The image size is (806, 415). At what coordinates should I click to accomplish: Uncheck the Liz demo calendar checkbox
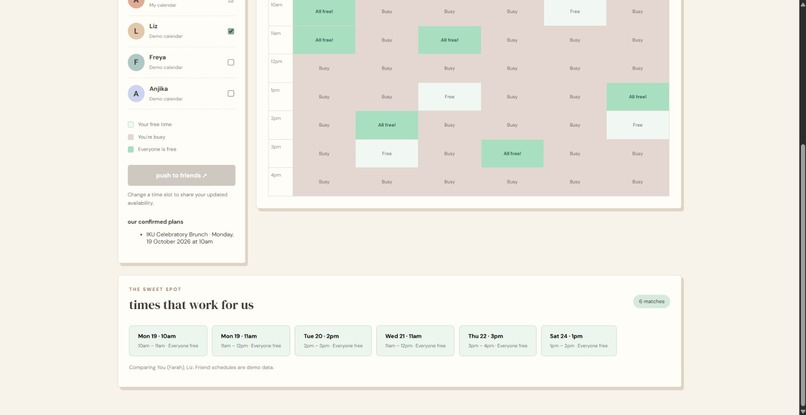coord(231,31)
